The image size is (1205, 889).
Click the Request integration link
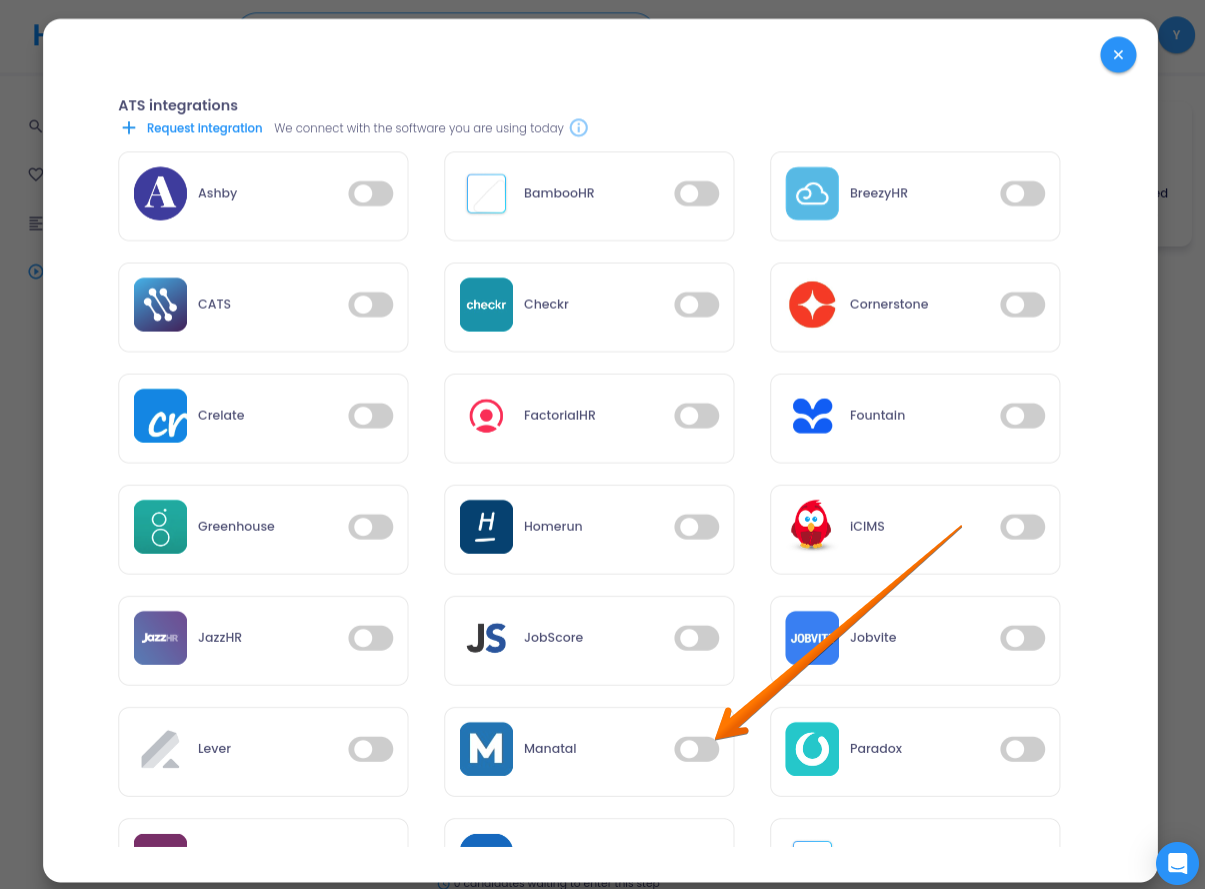pos(203,128)
